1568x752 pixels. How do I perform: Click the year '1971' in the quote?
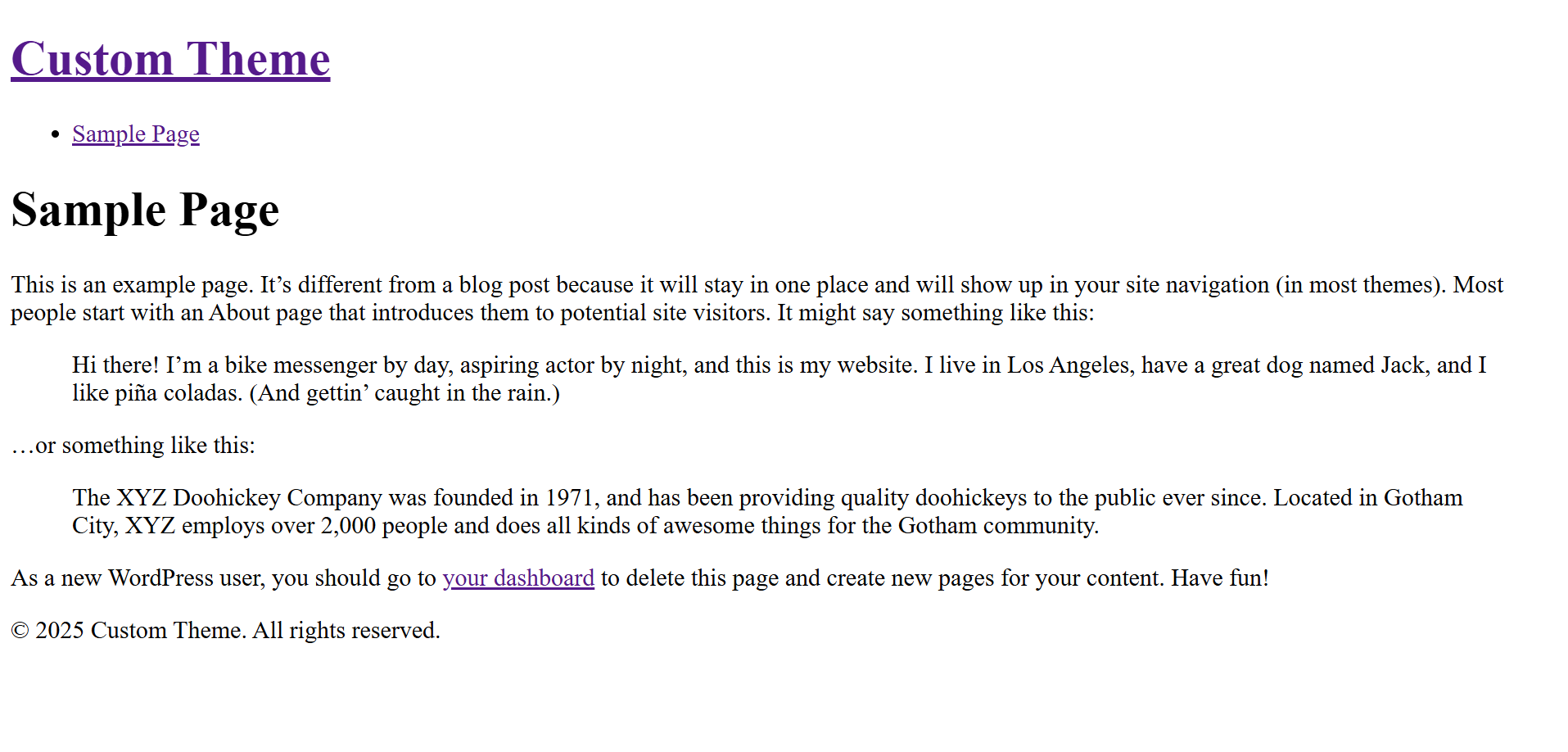point(569,498)
